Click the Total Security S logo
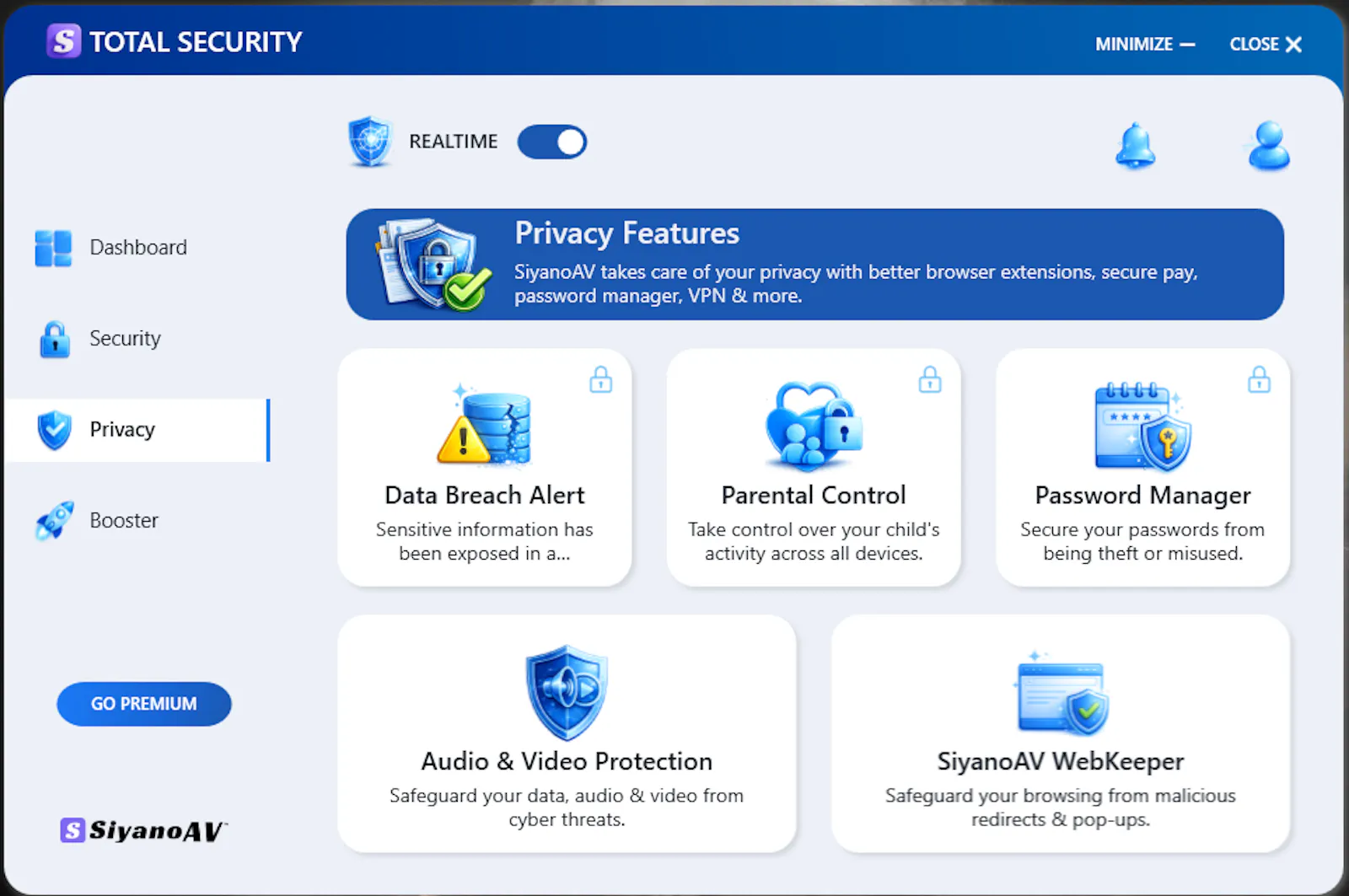 [64, 40]
